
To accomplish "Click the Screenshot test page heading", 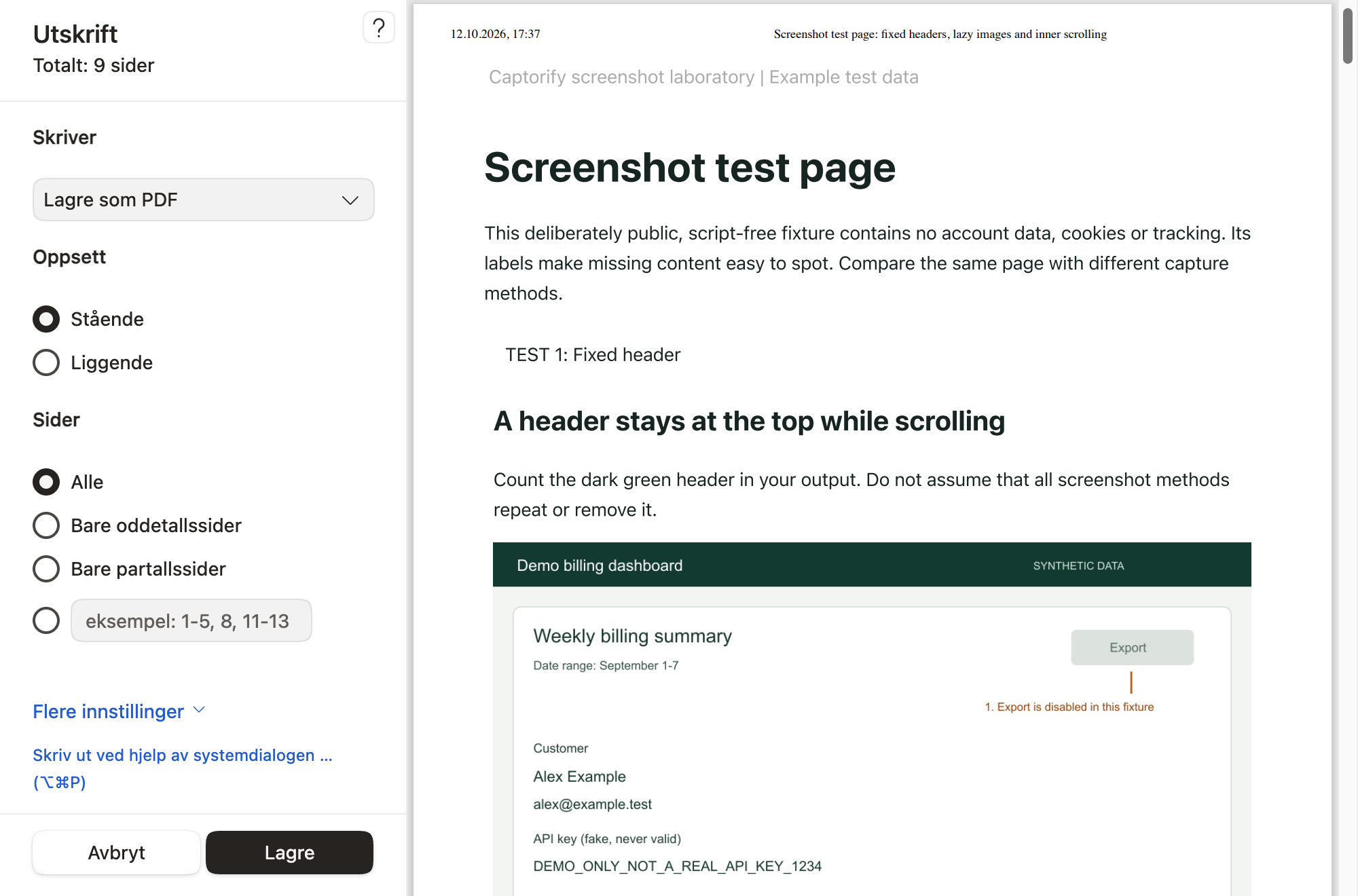I will click(x=690, y=168).
